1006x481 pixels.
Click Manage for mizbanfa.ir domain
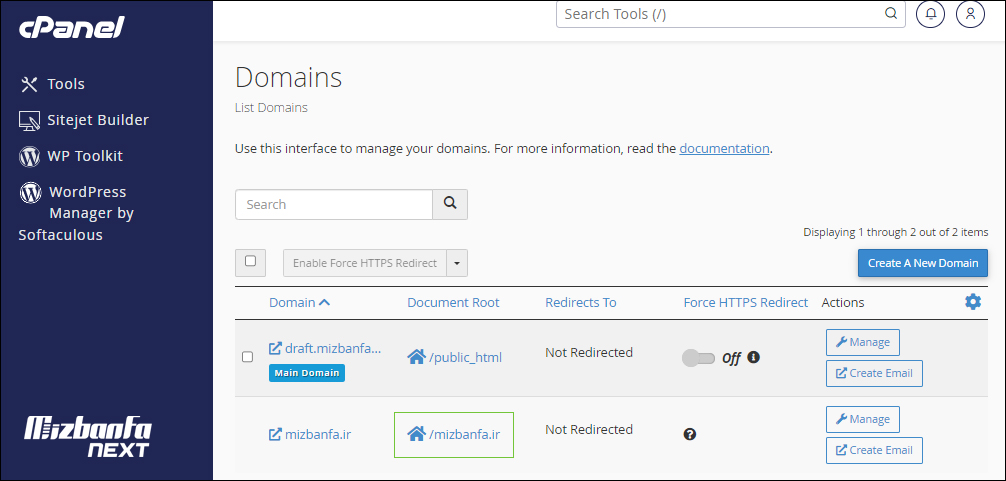click(x=862, y=419)
